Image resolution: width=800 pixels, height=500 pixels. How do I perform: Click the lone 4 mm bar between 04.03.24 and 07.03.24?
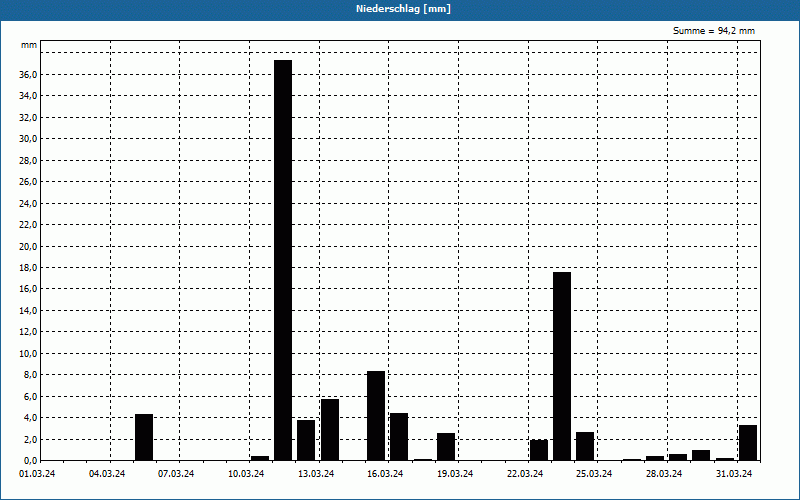[144, 437]
